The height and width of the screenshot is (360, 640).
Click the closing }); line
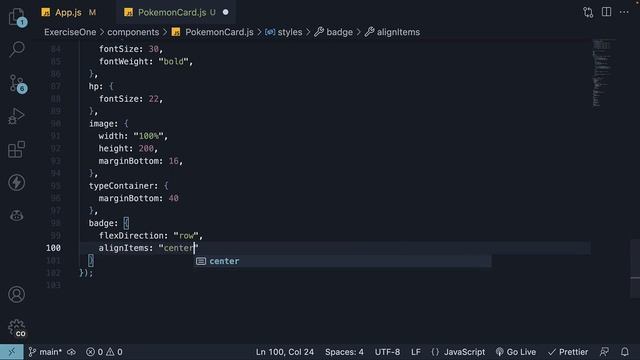[x=86, y=273]
